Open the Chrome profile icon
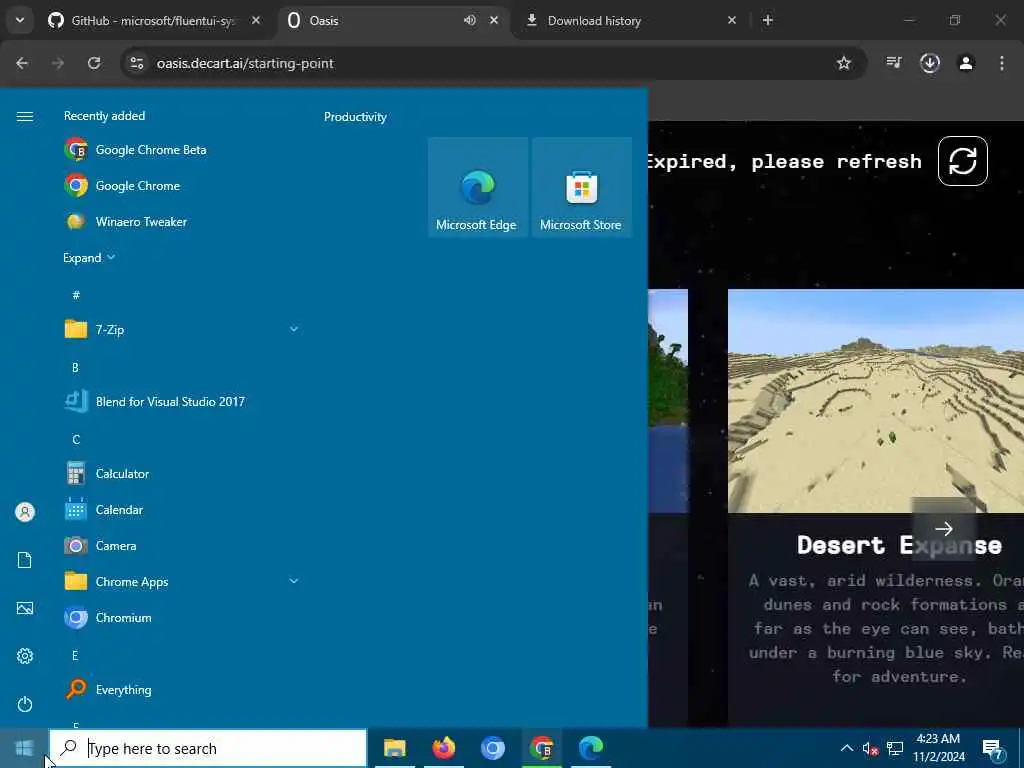The image size is (1024, 768). click(966, 63)
